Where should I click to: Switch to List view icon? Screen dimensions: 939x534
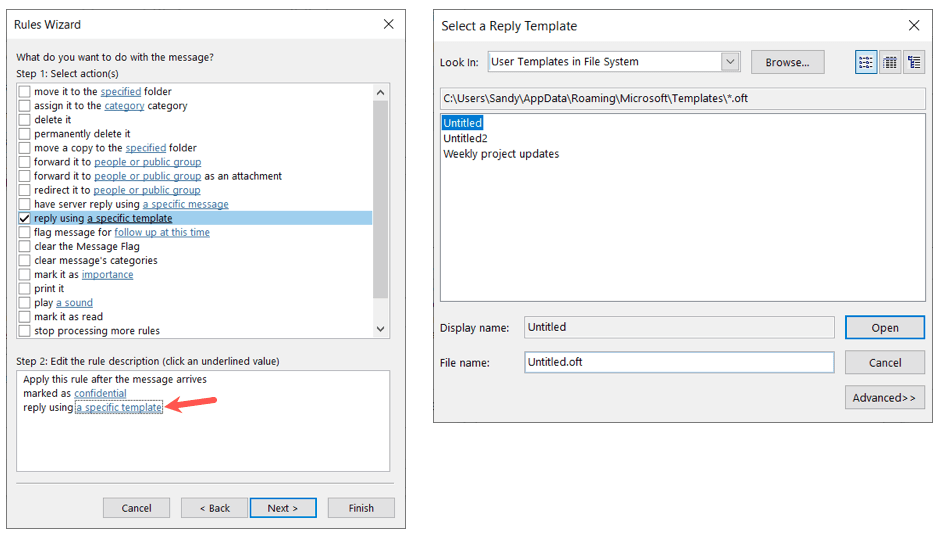pyautogui.click(x=866, y=62)
